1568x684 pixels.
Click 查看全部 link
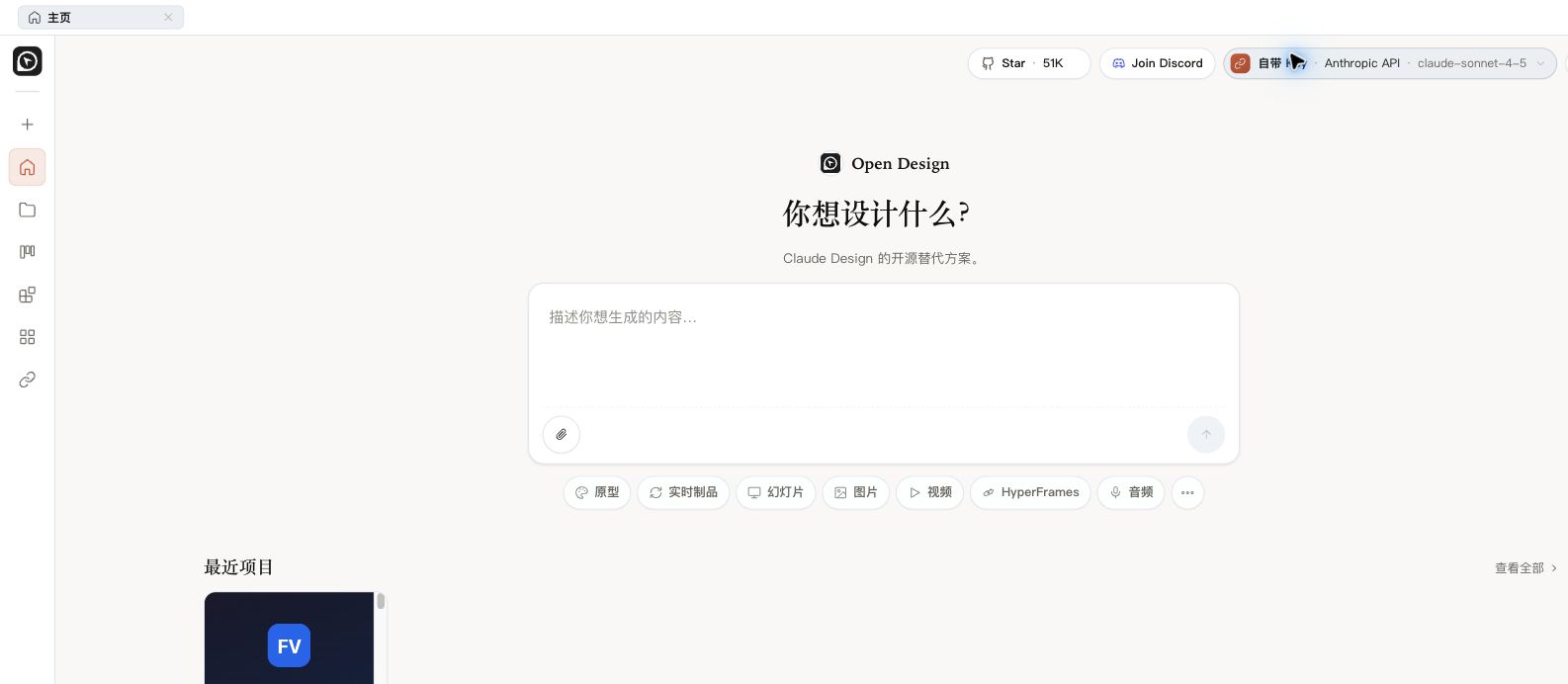[x=1525, y=568]
